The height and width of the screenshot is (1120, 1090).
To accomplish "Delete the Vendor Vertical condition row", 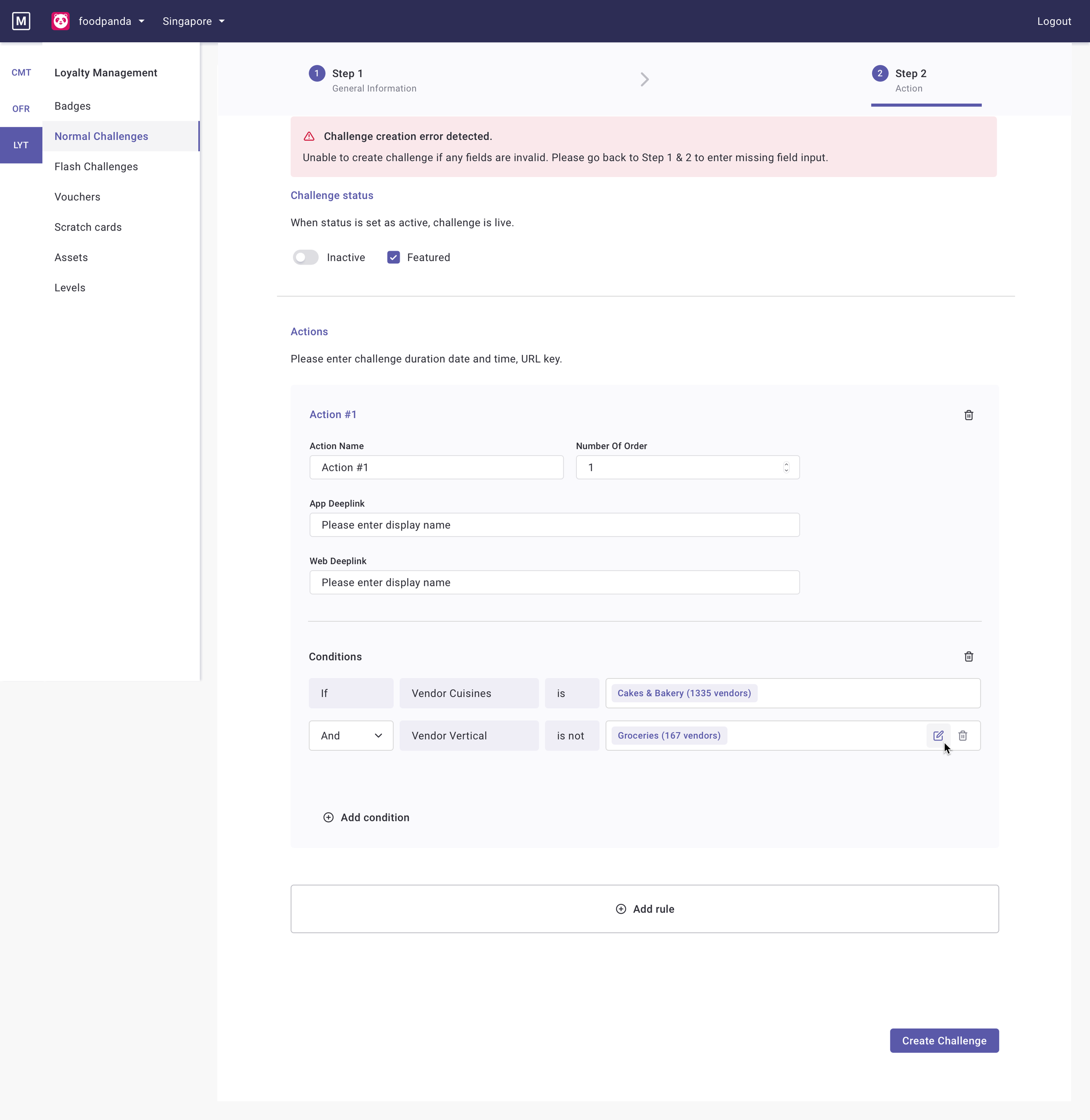I will [963, 735].
